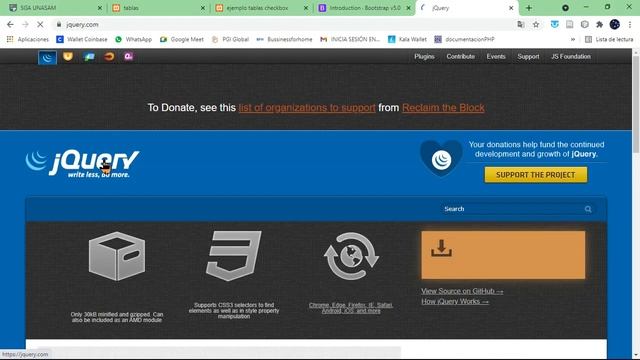Open the jQuery Mobile project icon
The width and height of the screenshot is (640, 360).
click(x=89, y=57)
